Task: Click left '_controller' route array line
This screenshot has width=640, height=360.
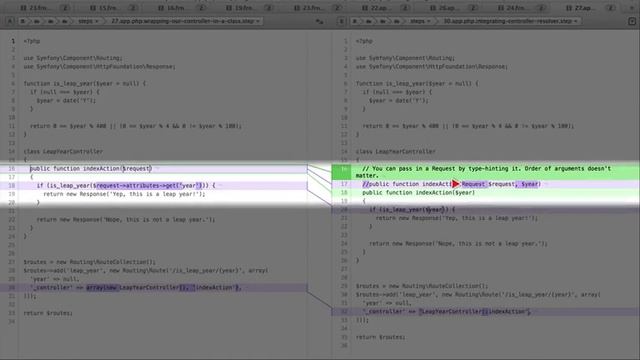Action: pyautogui.click(x=136, y=287)
